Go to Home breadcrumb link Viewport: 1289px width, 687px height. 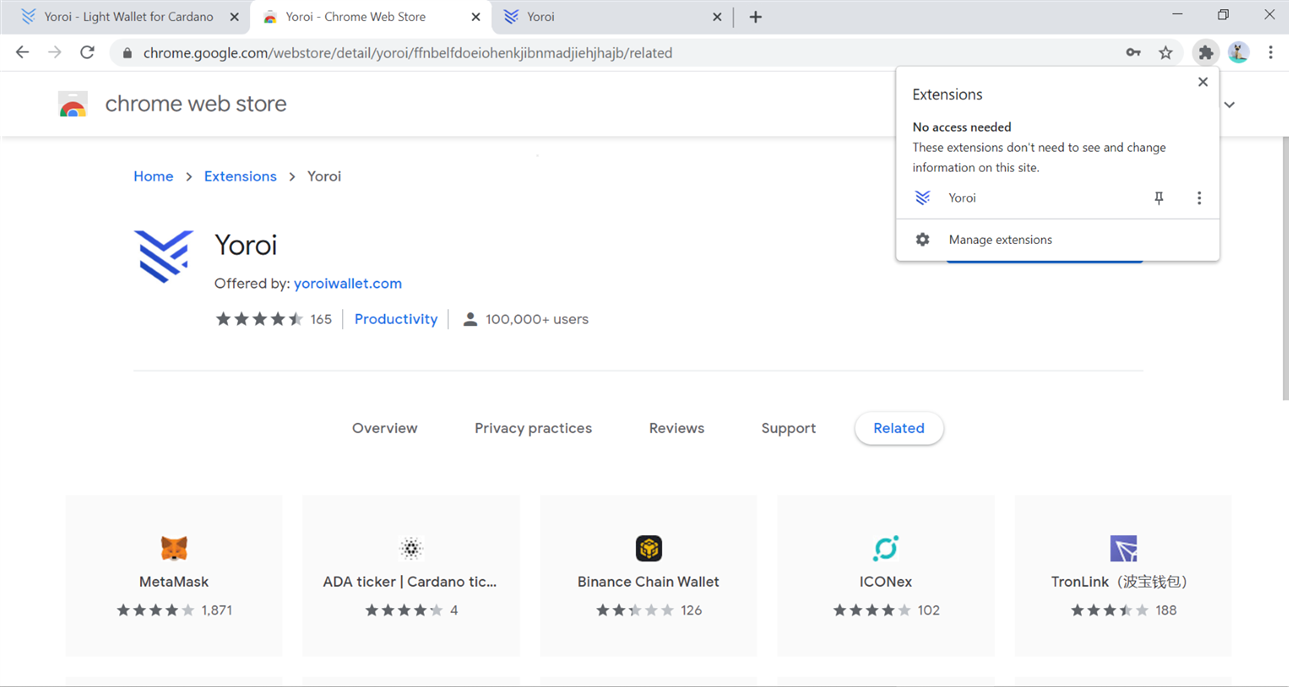coord(154,176)
